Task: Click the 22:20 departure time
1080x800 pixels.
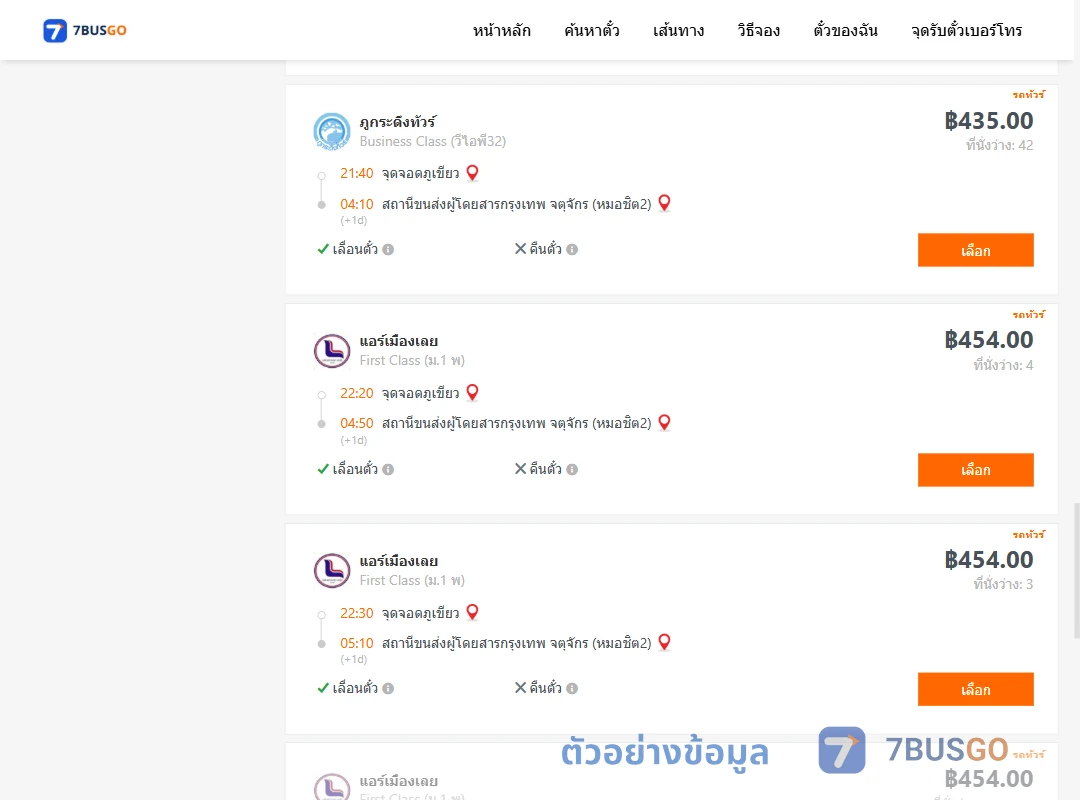Action: point(357,393)
